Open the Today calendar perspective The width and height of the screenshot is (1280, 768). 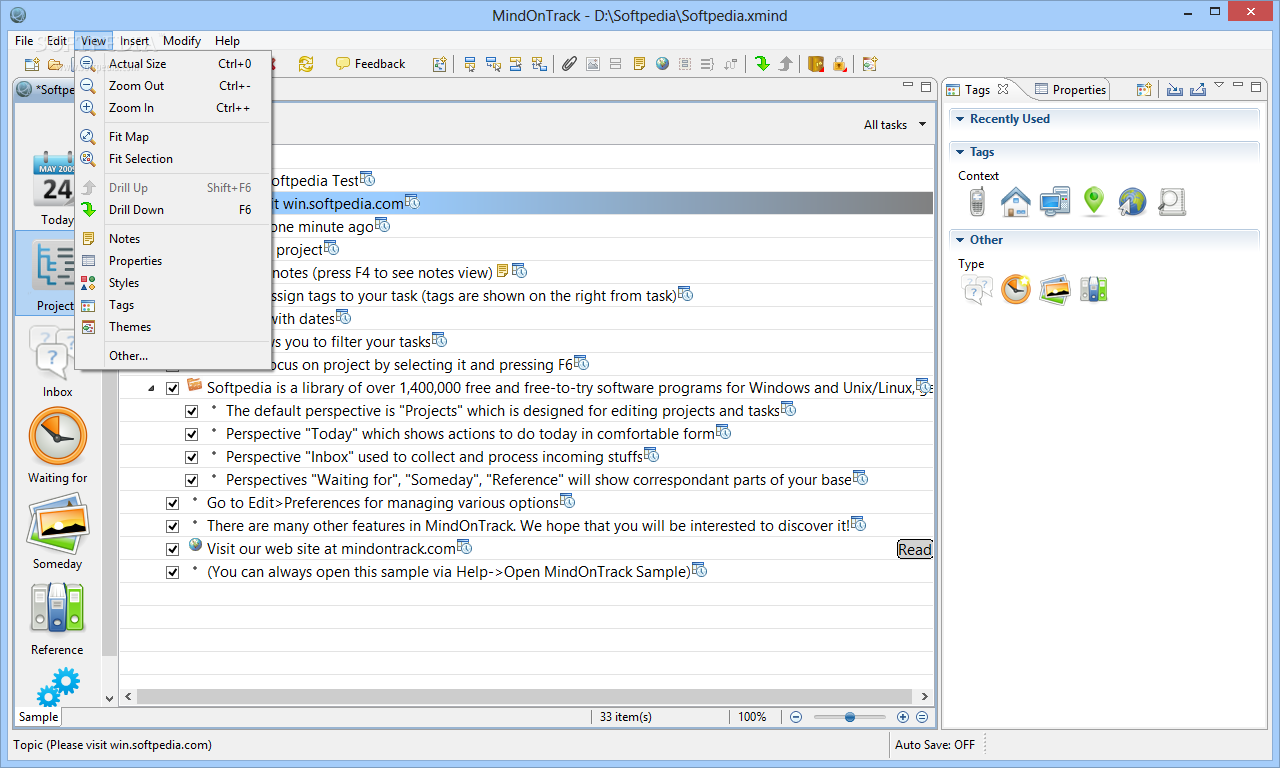57,186
